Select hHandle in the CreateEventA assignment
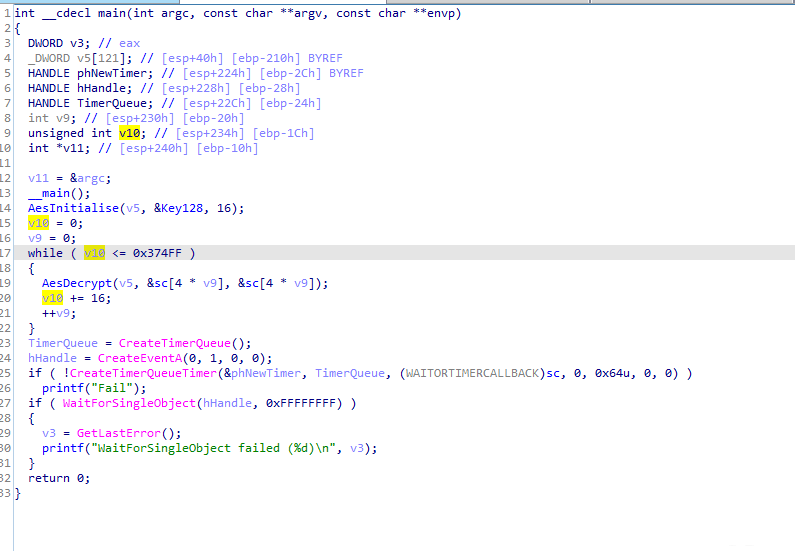Image resolution: width=795 pixels, height=551 pixels. pos(52,358)
